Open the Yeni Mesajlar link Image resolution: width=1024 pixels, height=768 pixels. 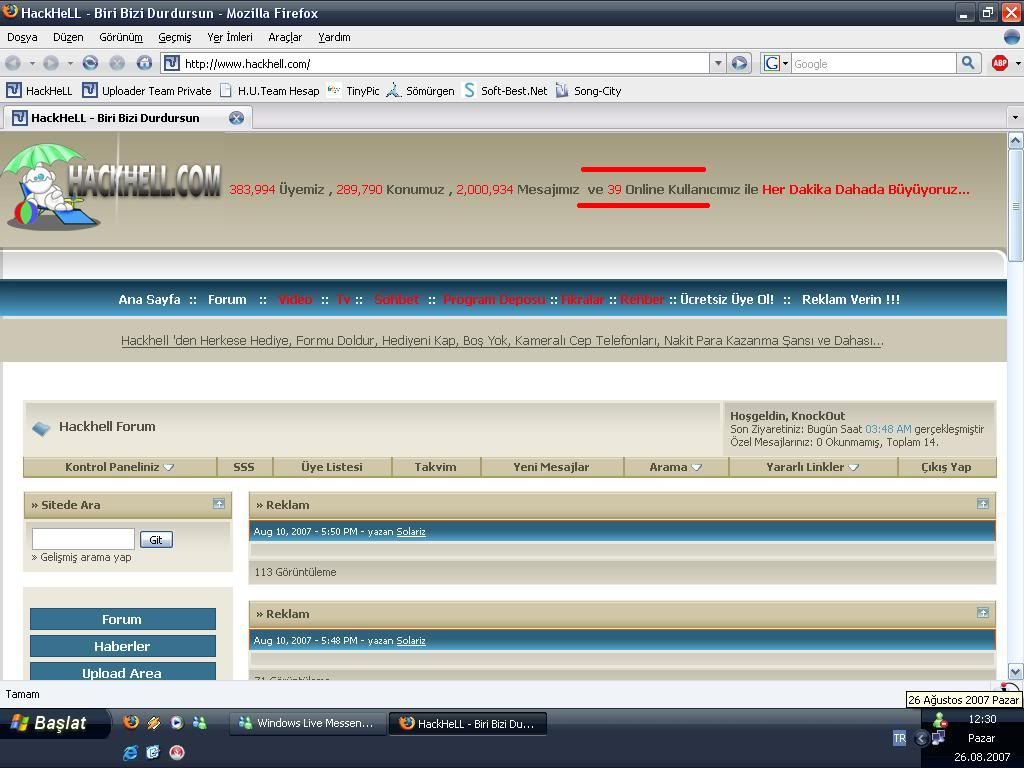pos(551,467)
